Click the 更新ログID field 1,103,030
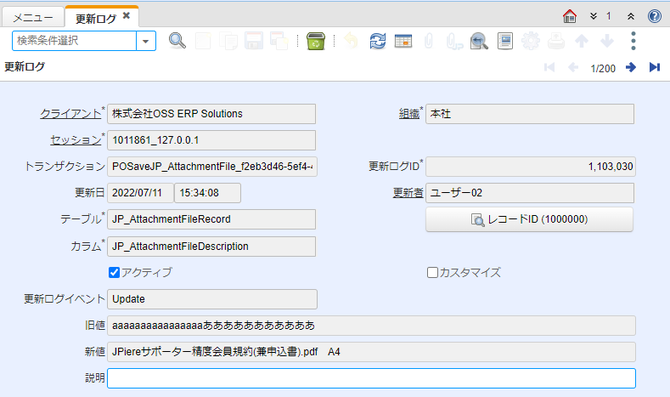The width and height of the screenshot is (670, 397). 530,166
